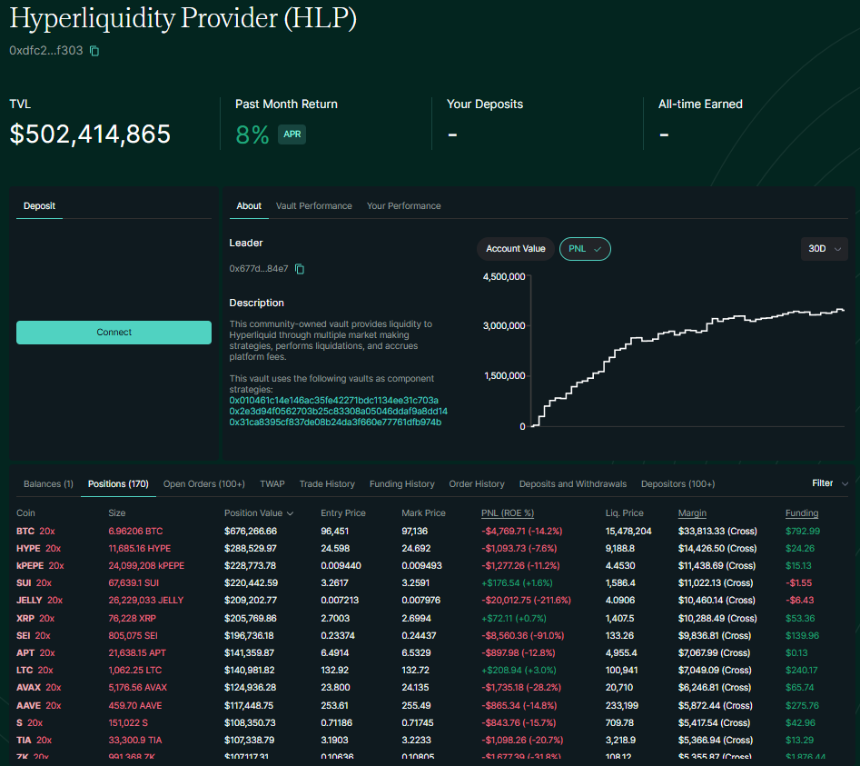Screen dimensions: 860x766
Task: Open the Funding History tab
Action: [x=401, y=484]
